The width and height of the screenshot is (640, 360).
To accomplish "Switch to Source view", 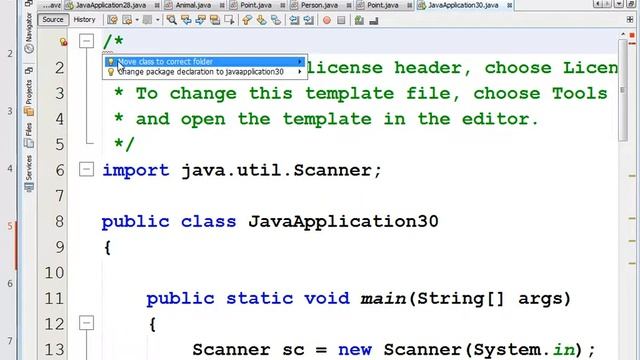I will (53, 20).
